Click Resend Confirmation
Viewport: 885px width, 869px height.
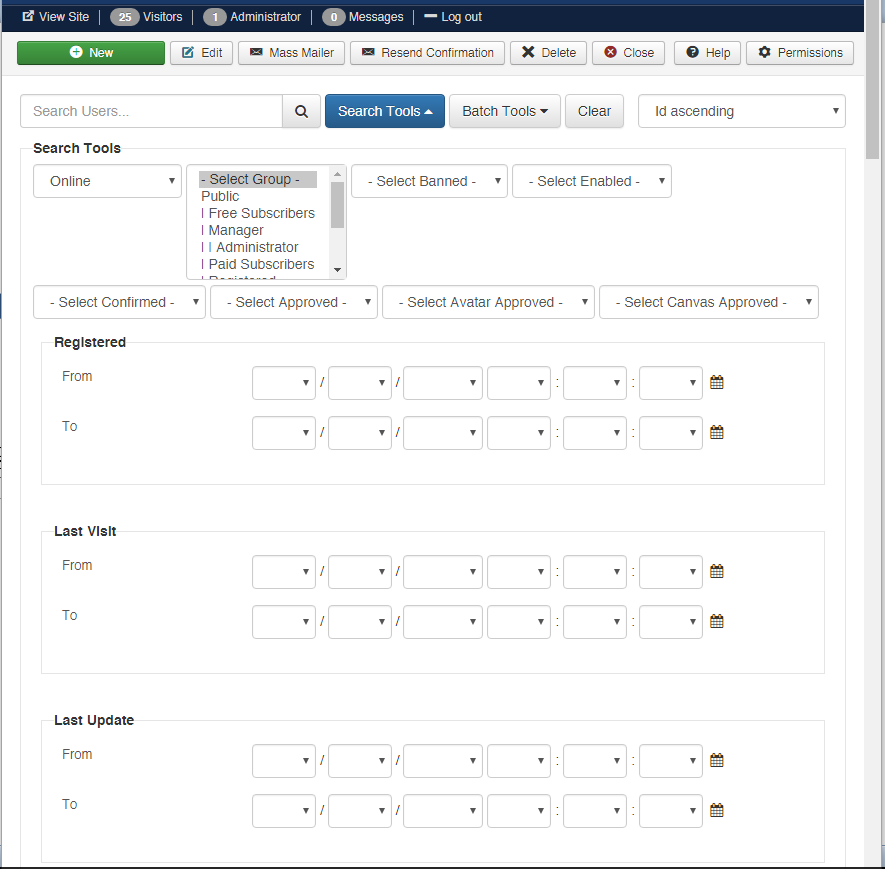tap(427, 53)
